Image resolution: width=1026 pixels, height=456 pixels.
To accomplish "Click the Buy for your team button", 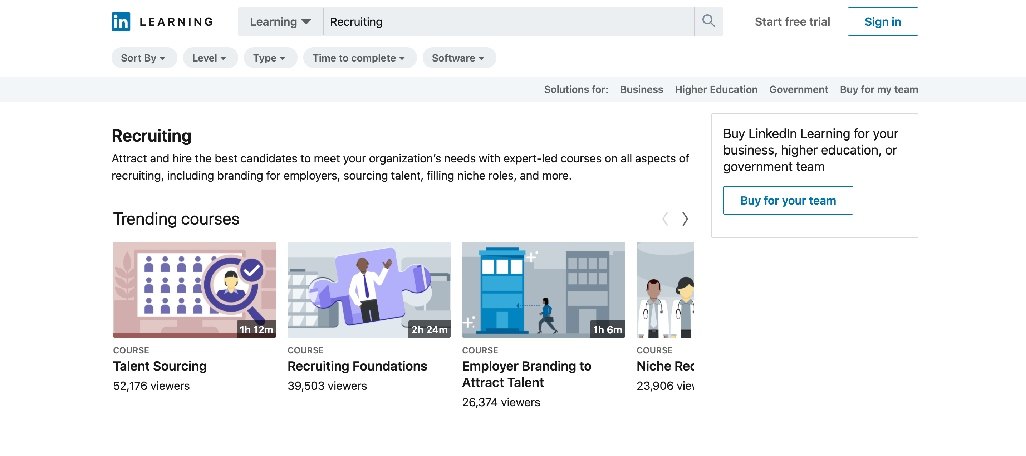I will click(x=787, y=200).
